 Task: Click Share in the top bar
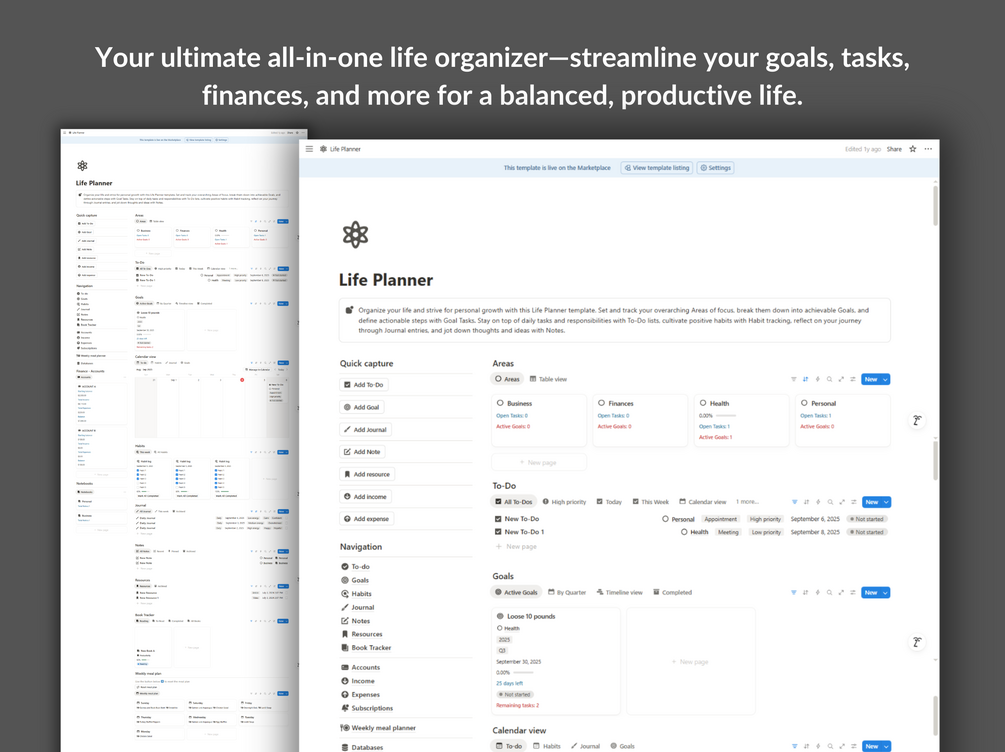tap(894, 149)
